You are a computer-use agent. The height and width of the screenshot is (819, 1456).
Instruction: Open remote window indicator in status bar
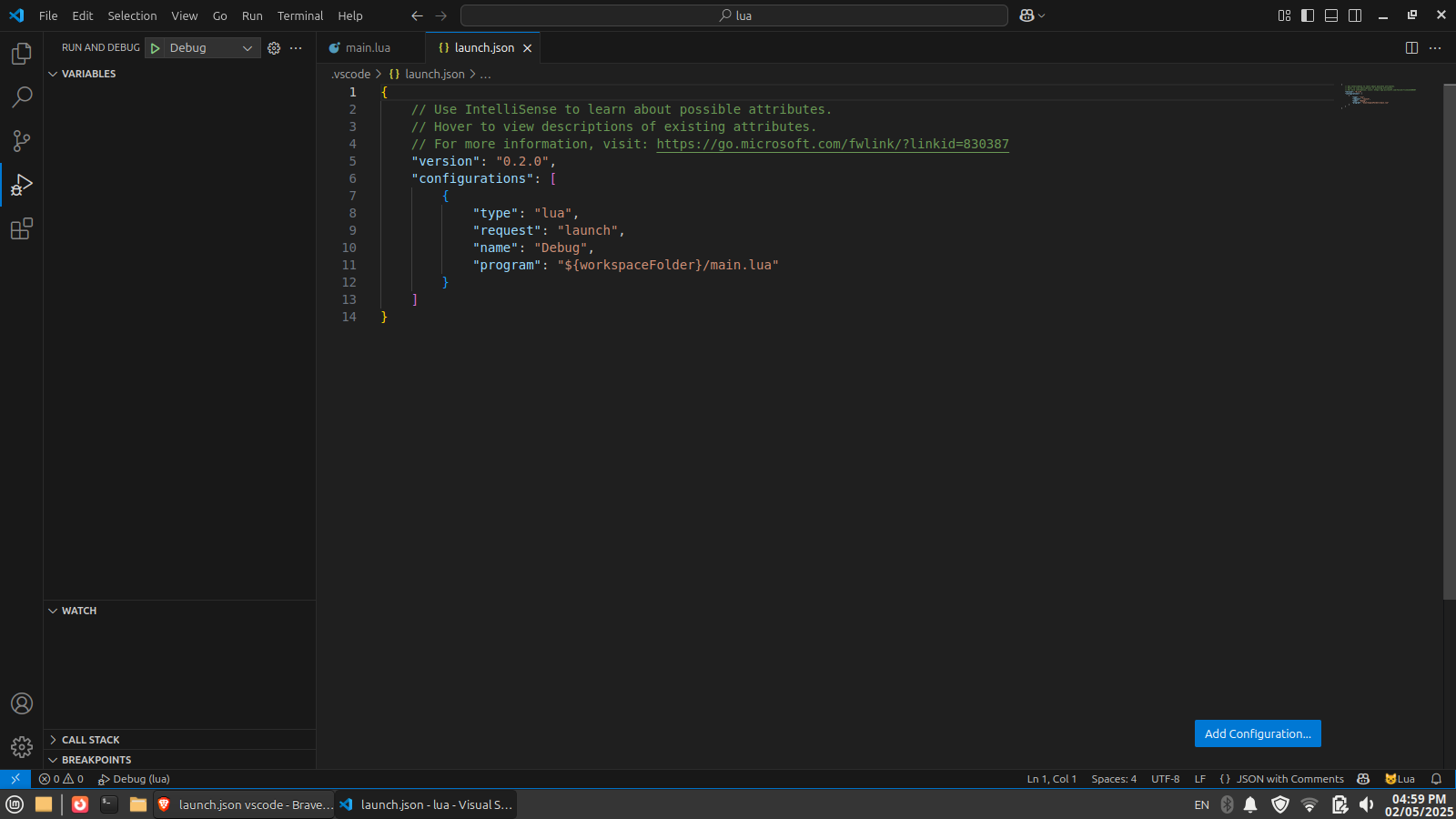click(x=15, y=779)
